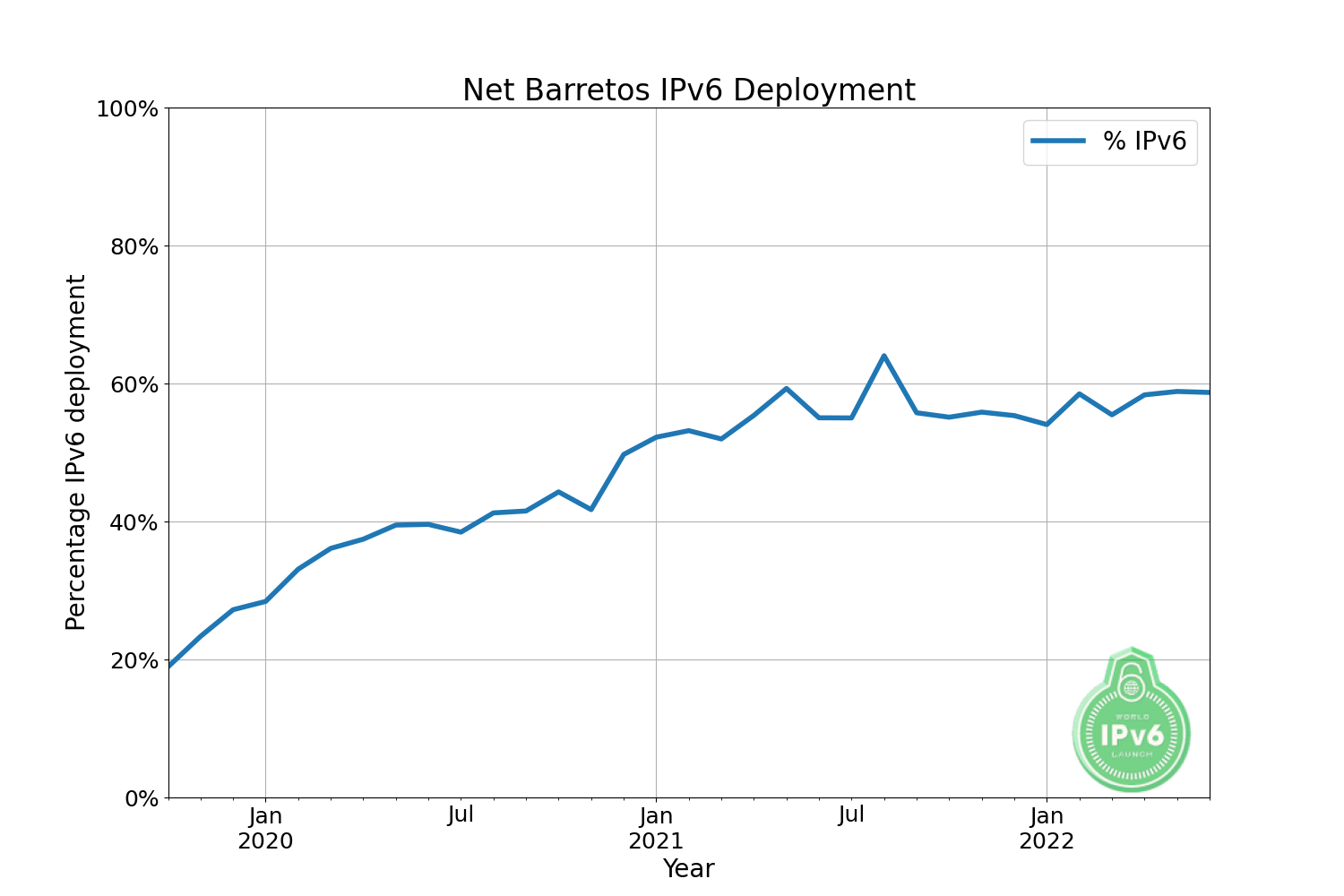Select the 'Jan 2021' x-axis tick label

coord(656,829)
